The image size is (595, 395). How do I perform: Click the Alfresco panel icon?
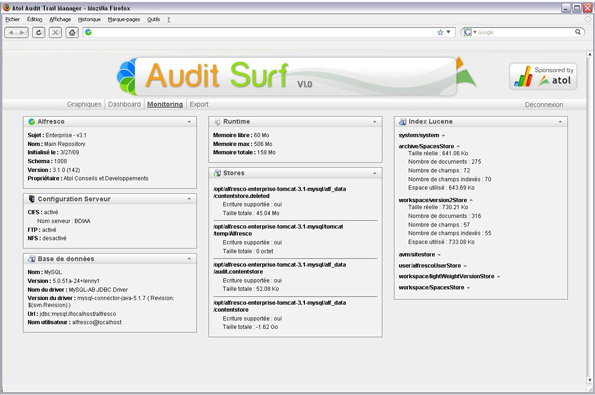coord(31,122)
